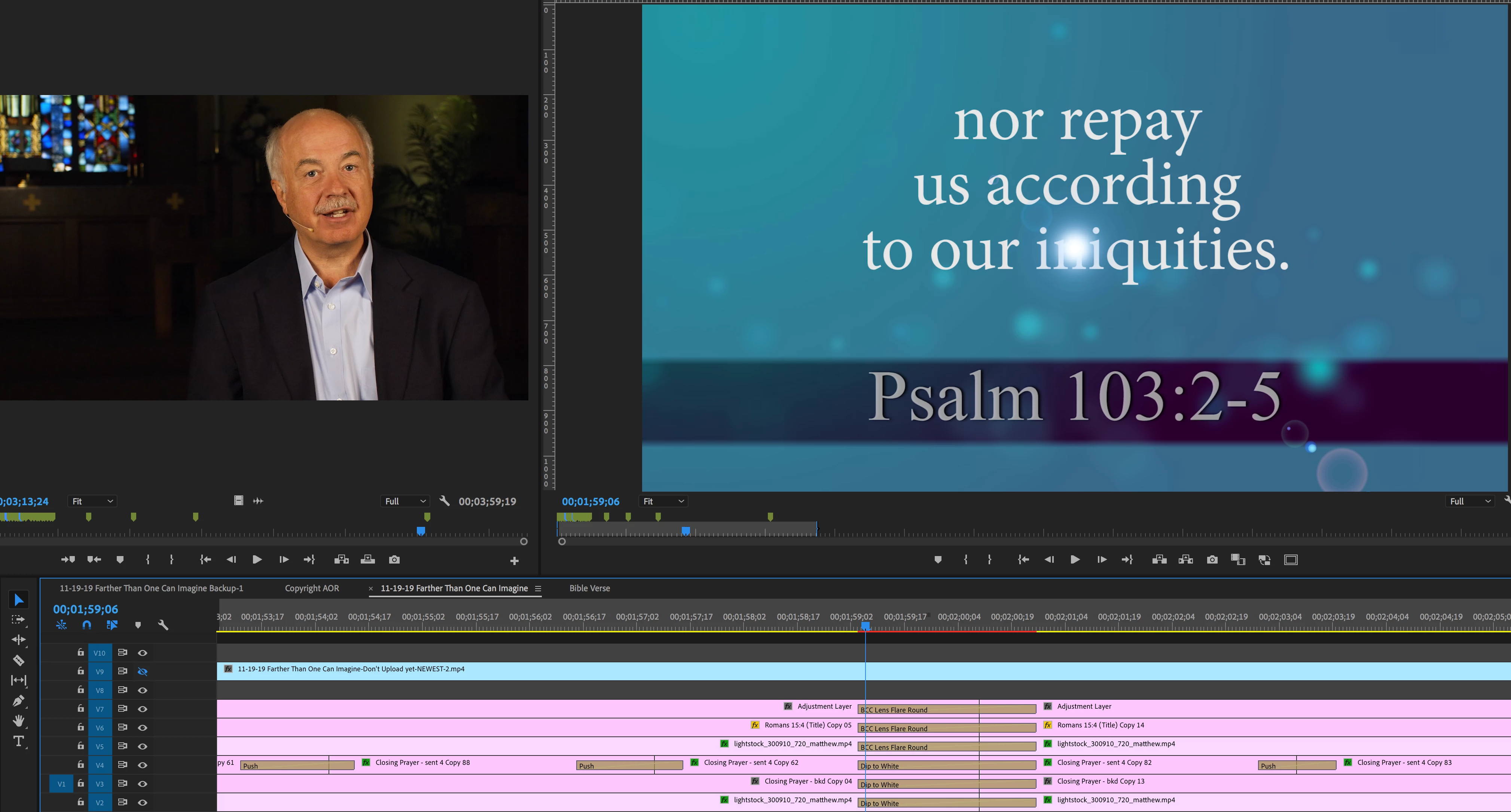Select the Ripple Edit tool
Screen dimensions: 1511x812
pyautogui.click(x=18, y=639)
